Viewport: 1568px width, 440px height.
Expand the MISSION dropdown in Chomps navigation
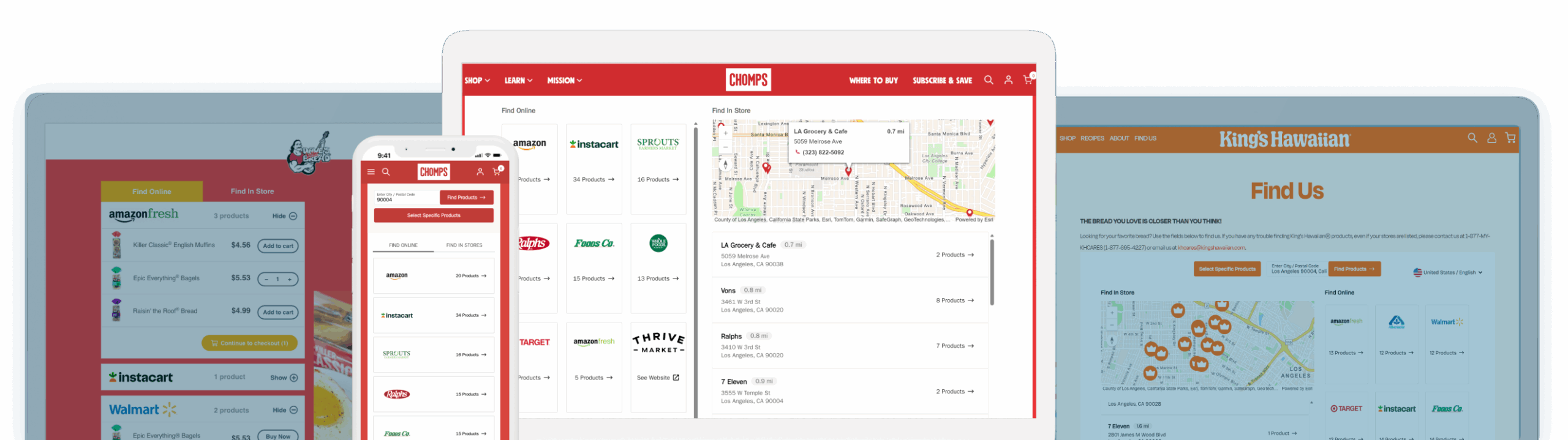(564, 81)
